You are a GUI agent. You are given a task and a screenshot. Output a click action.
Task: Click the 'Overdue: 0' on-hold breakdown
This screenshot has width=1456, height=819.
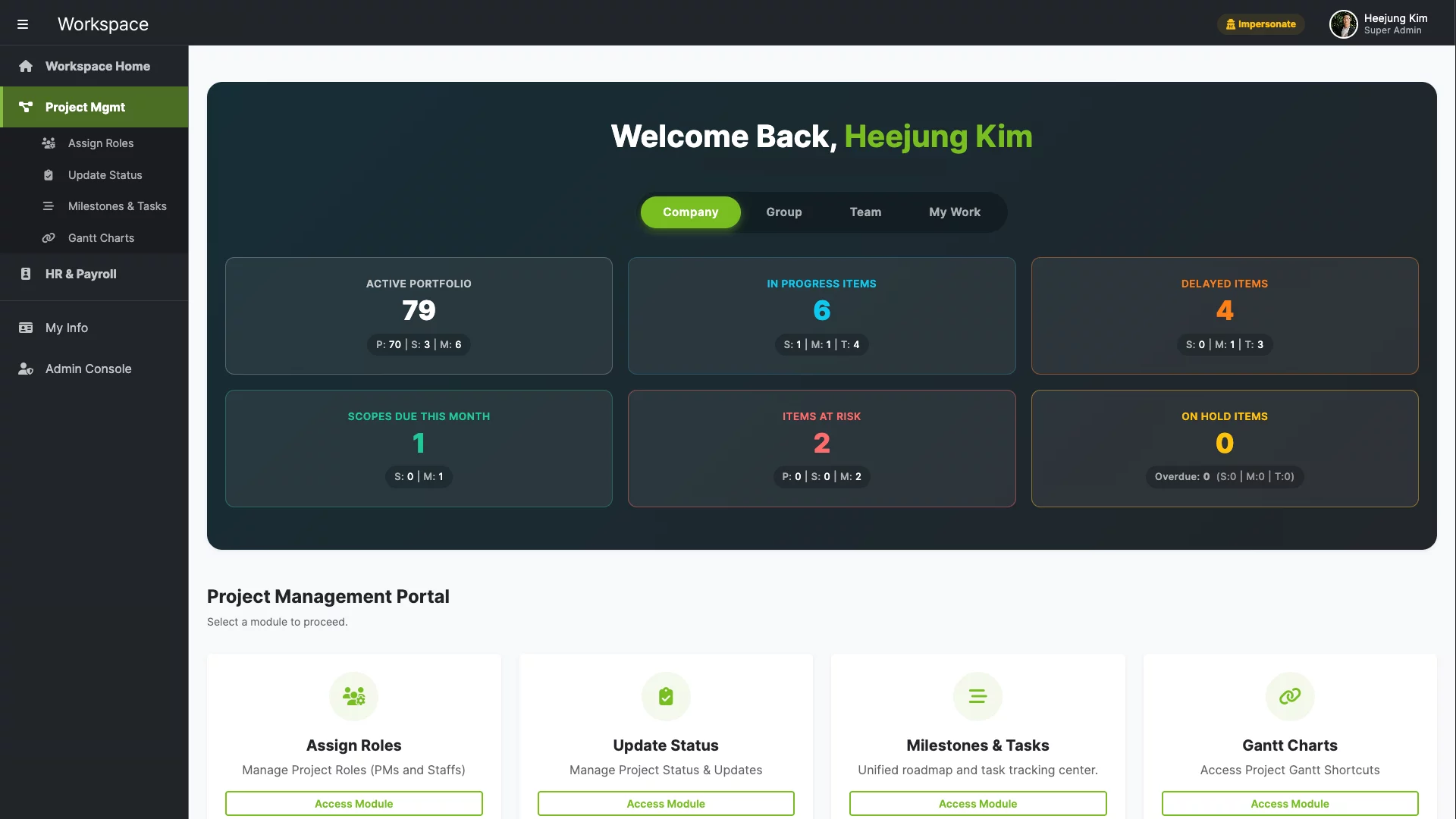[x=1225, y=476]
